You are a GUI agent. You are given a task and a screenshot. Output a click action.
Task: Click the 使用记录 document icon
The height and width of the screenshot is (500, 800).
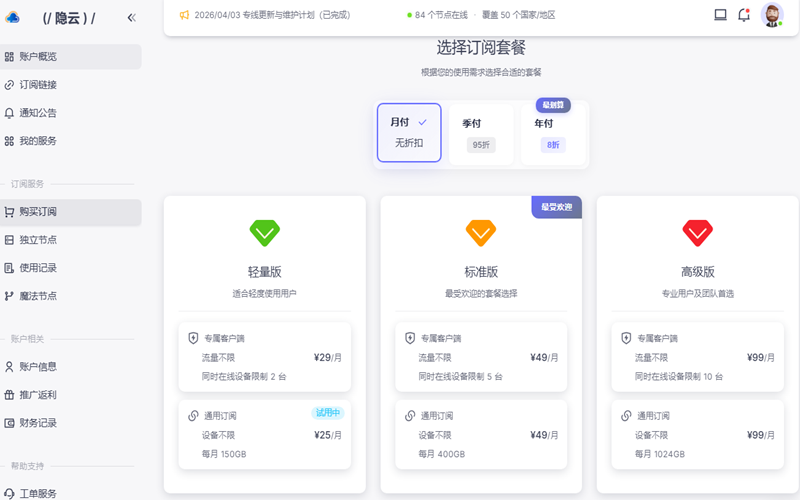coord(9,268)
